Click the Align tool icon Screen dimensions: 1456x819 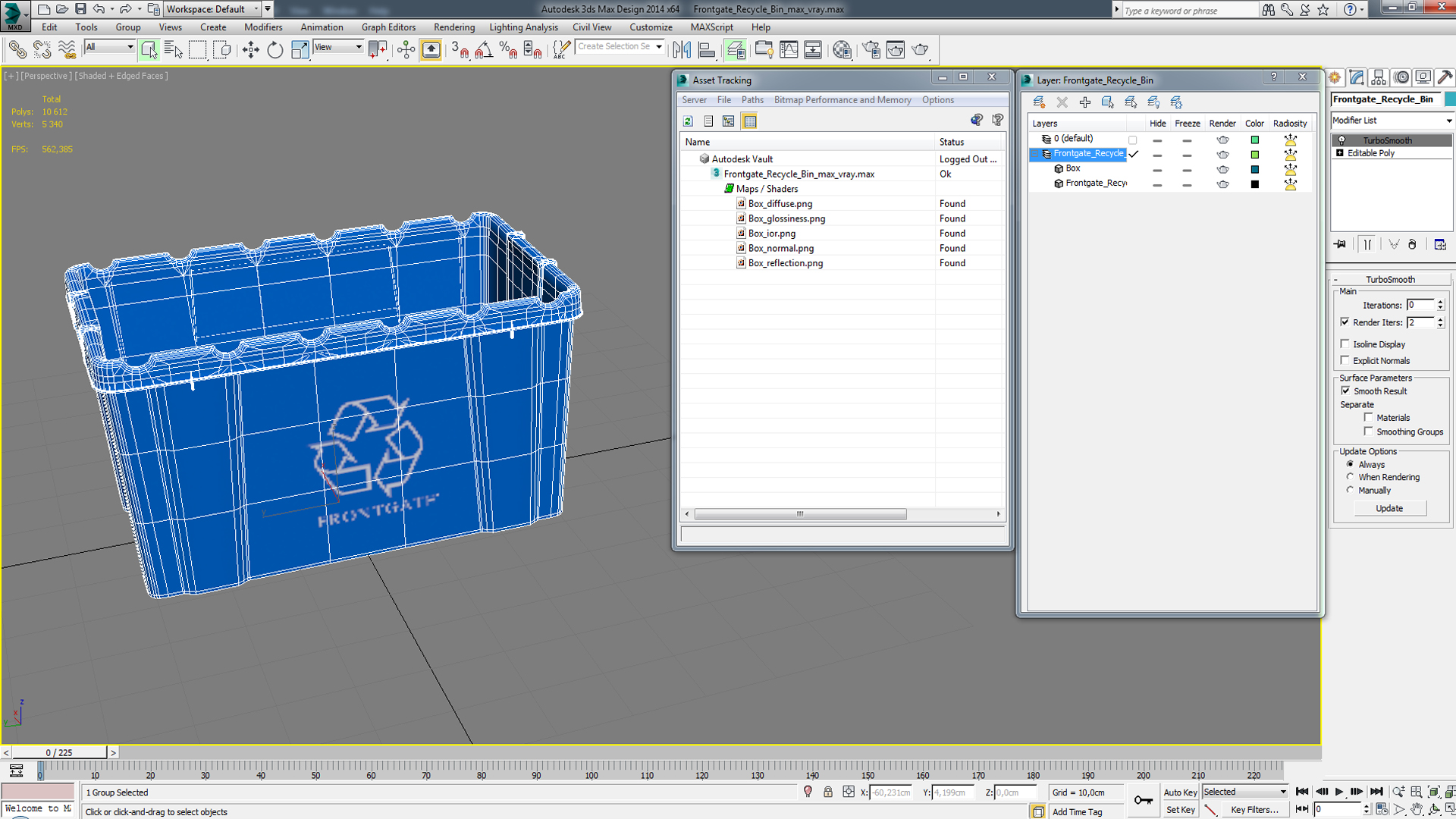707,50
